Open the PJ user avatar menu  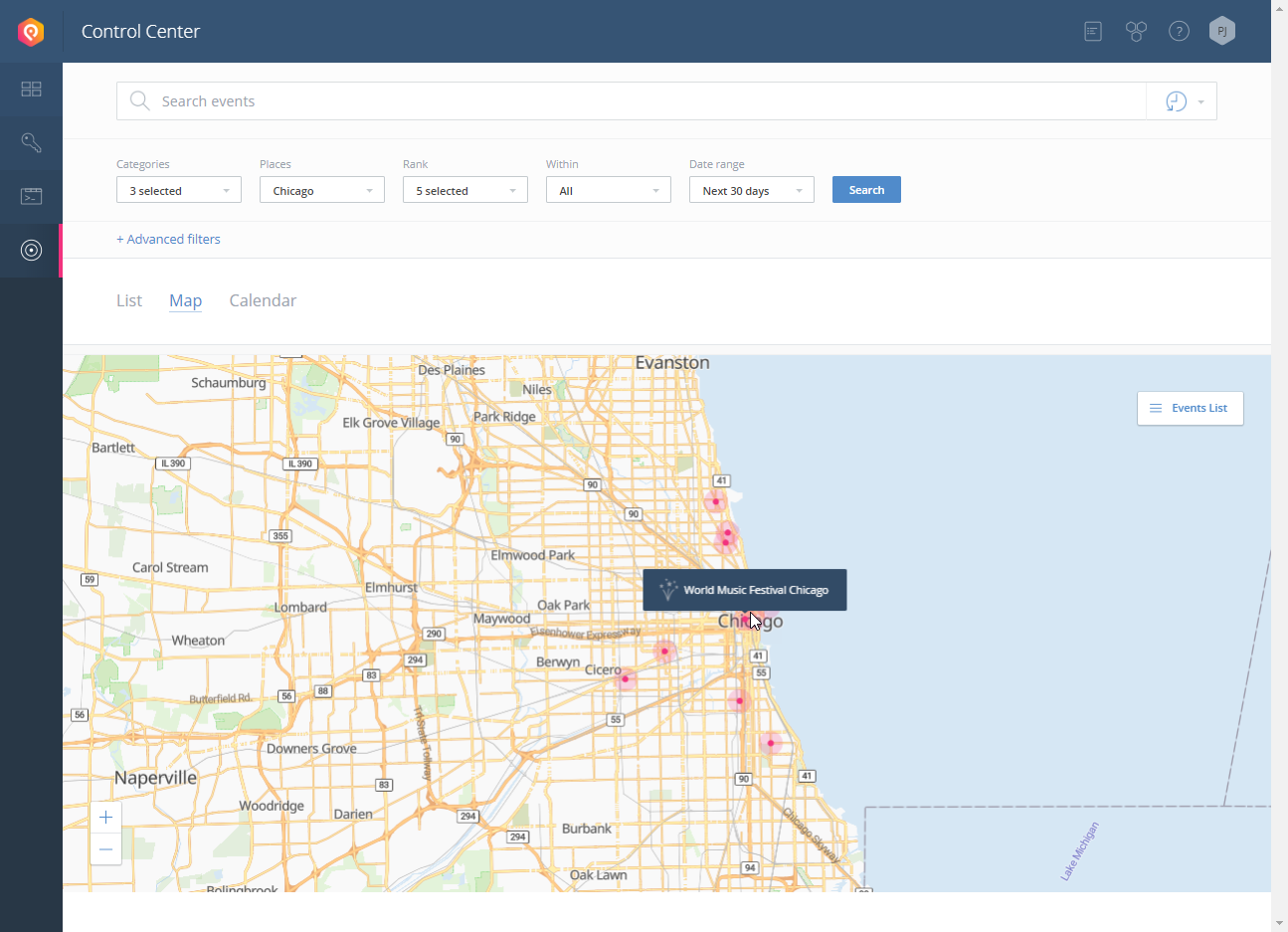coord(1222,31)
